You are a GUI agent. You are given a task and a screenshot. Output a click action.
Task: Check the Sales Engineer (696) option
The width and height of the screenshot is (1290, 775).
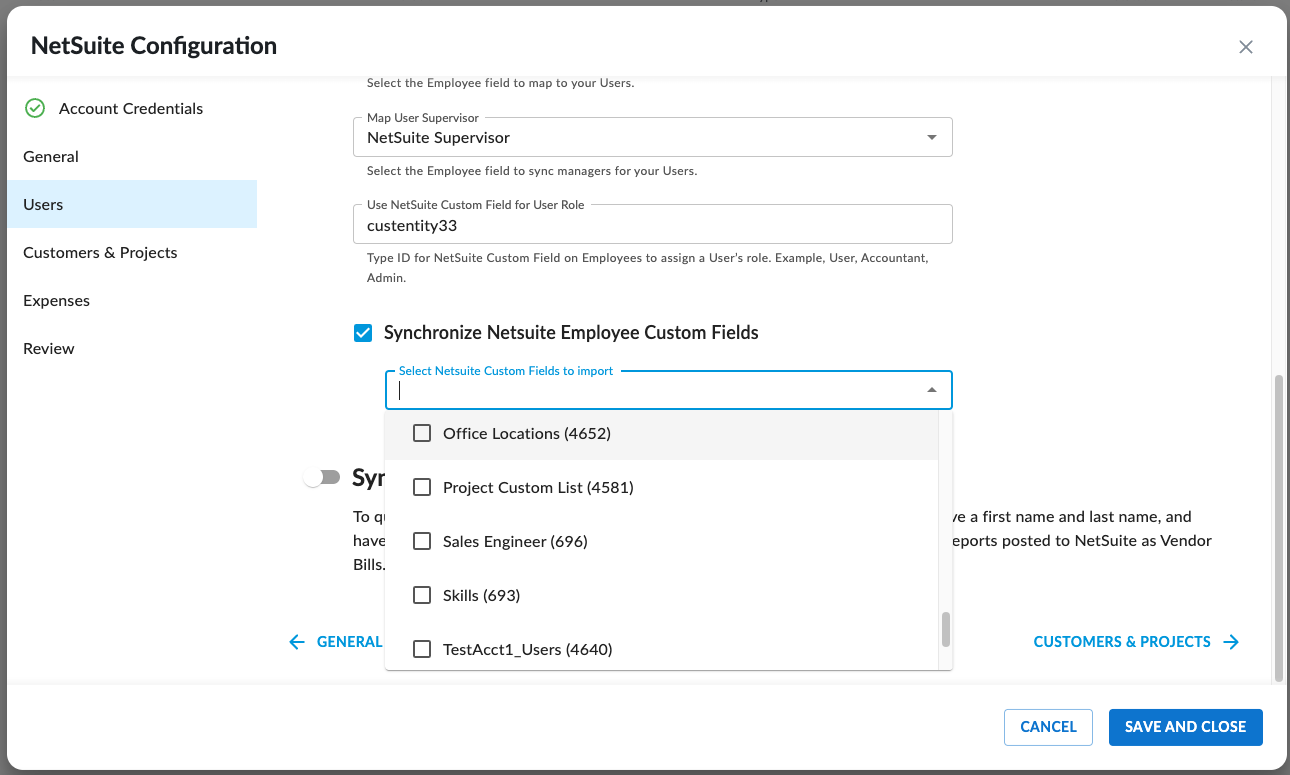point(422,541)
